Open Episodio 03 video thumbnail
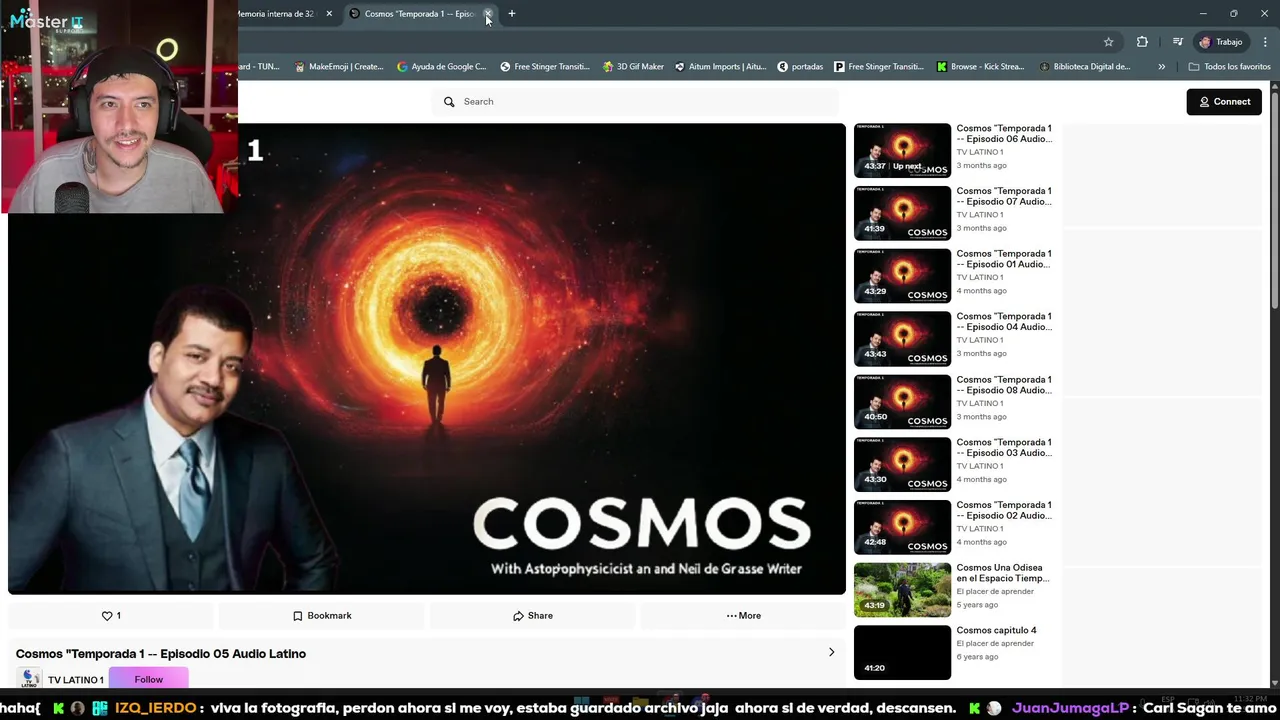The width and height of the screenshot is (1280, 720). click(902, 464)
